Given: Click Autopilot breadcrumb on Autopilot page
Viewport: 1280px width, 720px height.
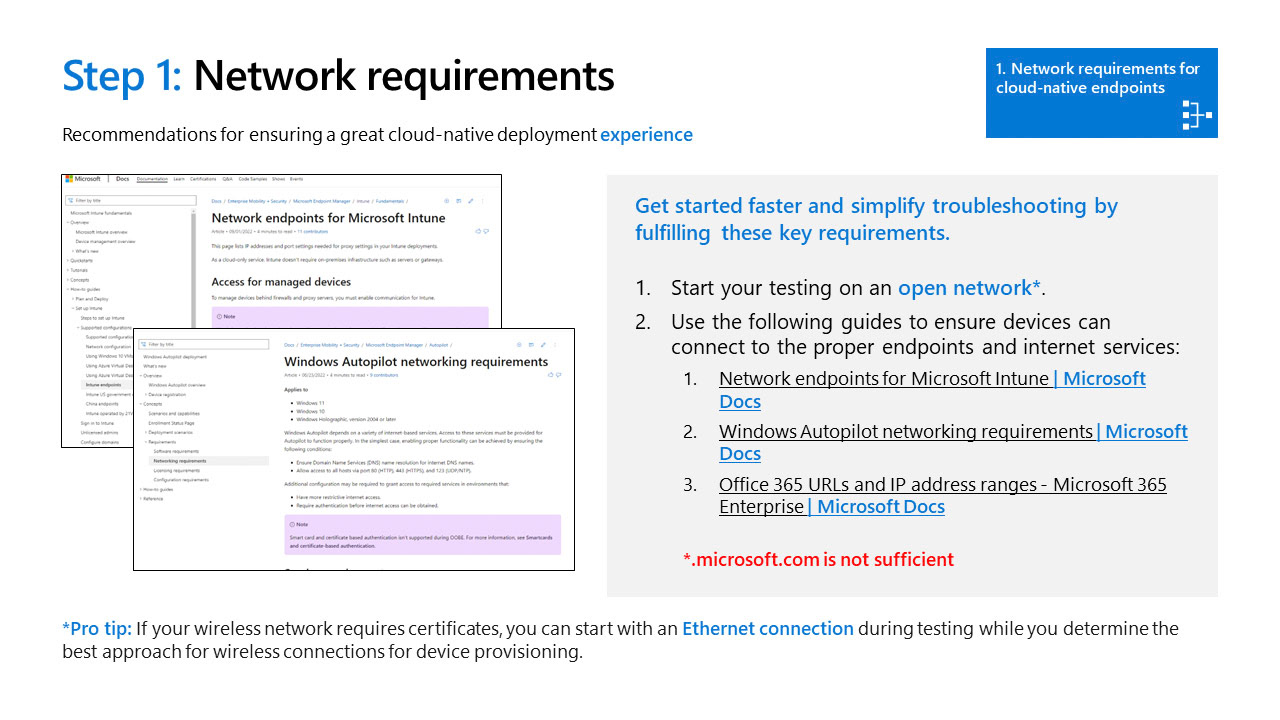Looking at the screenshot, I should pyautogui.click(x=438, y=345).
